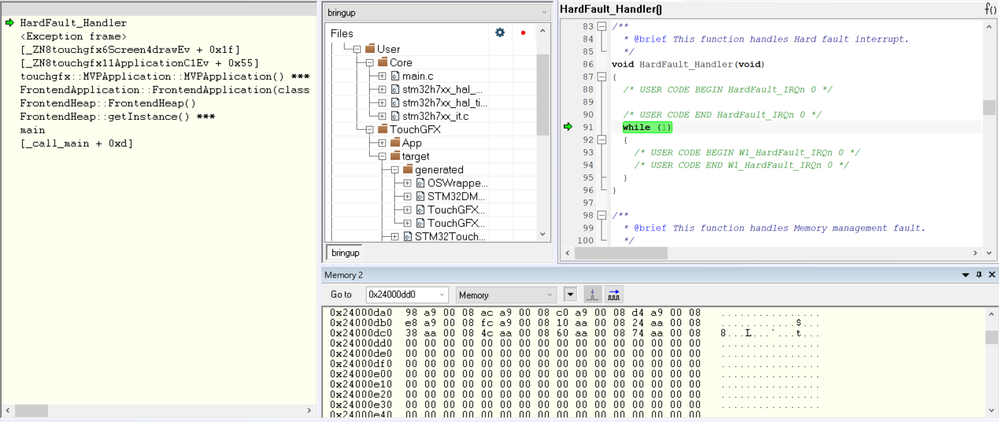Click the workspace settings gear icon
The height and width of the screenshot is (422, 999).
coord(500,33)
